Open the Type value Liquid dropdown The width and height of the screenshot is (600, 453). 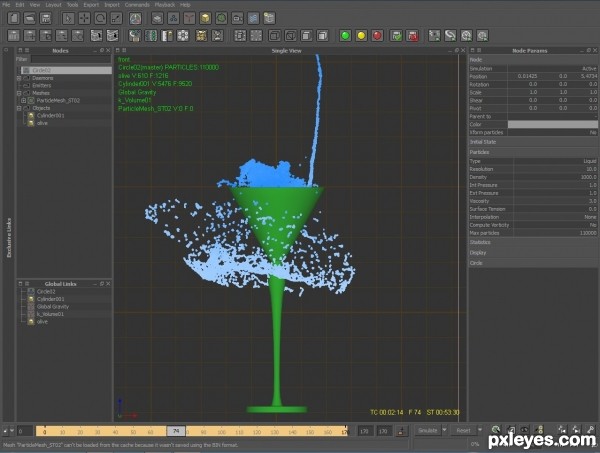556,161
